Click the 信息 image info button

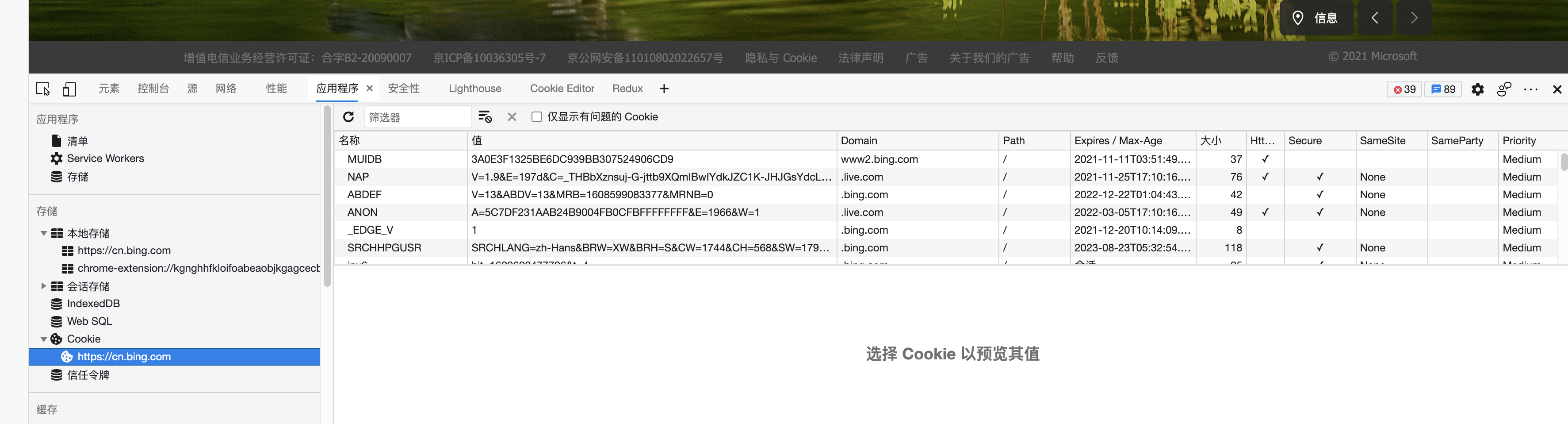1316,18
